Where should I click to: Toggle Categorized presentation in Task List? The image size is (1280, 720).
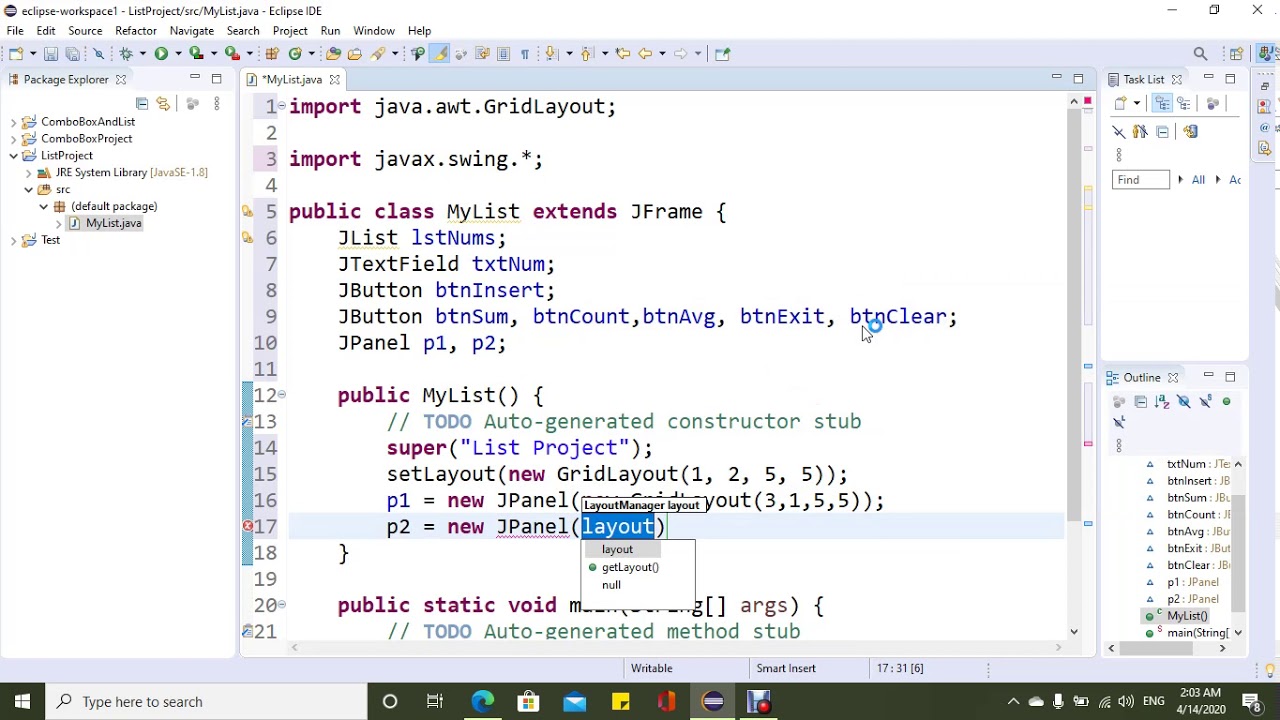[x=1162, y=103]
